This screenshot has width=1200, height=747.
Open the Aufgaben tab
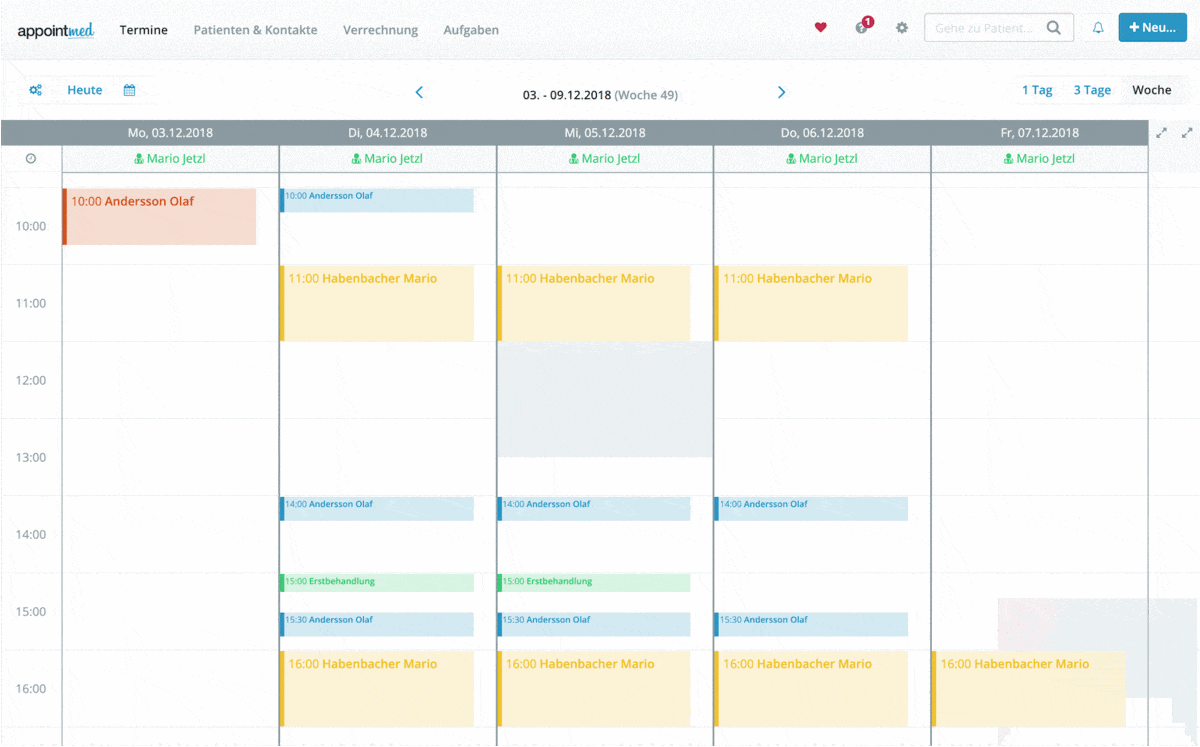coord(471,30)
